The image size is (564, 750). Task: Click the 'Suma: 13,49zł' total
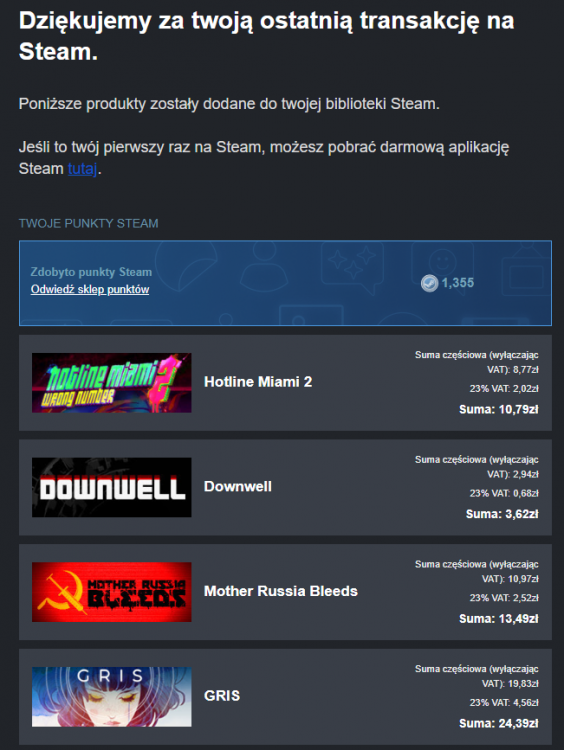[499, 619]
